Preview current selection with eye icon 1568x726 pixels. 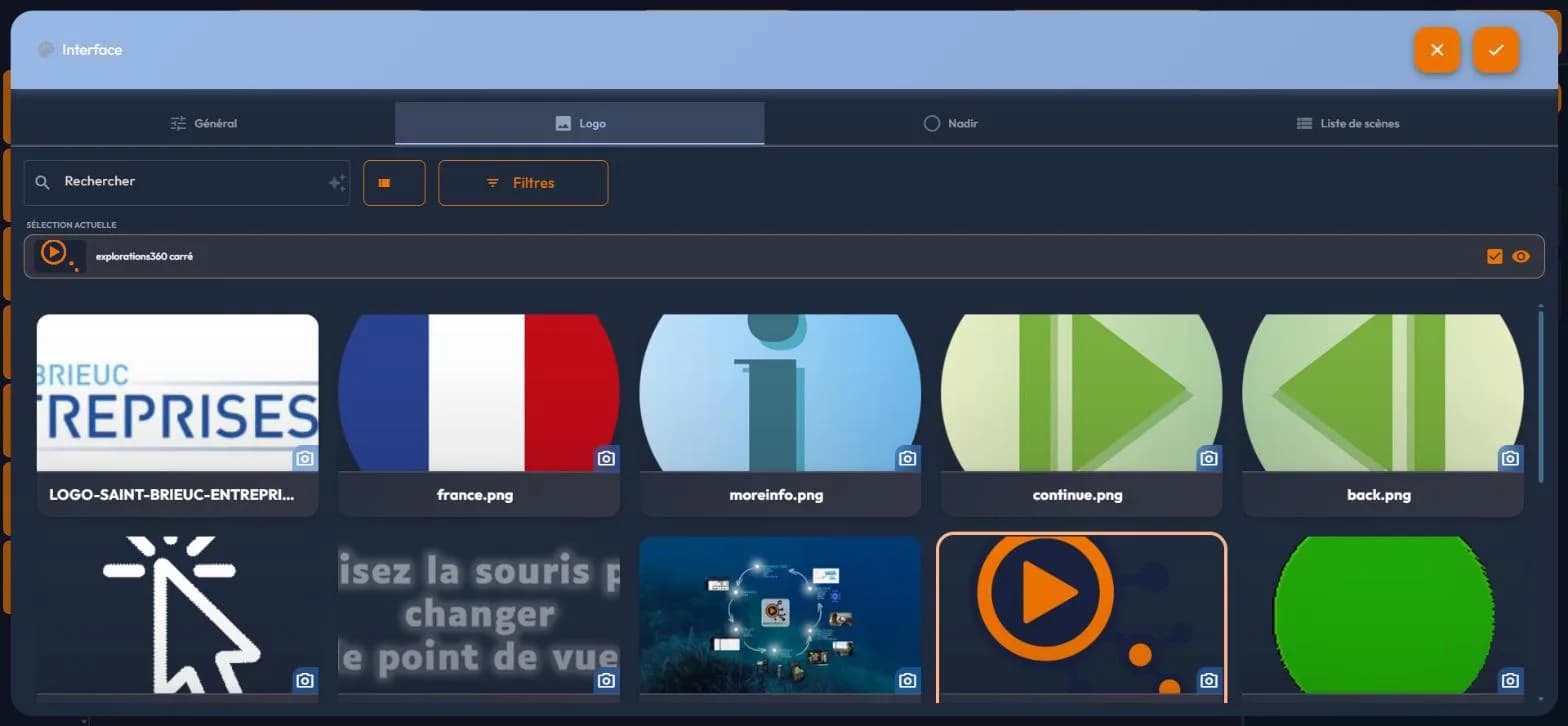1521,257
